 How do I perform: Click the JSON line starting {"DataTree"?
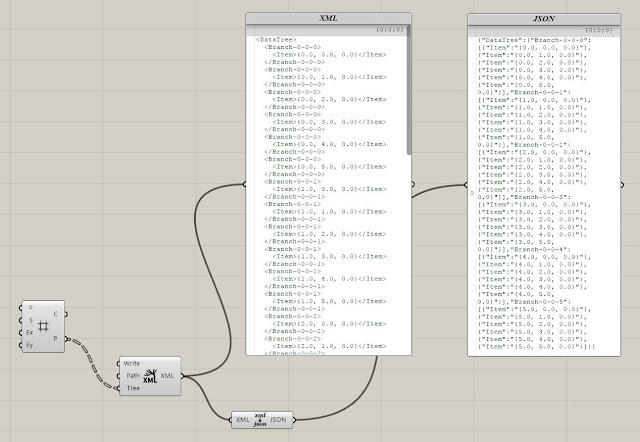point(534,40)
